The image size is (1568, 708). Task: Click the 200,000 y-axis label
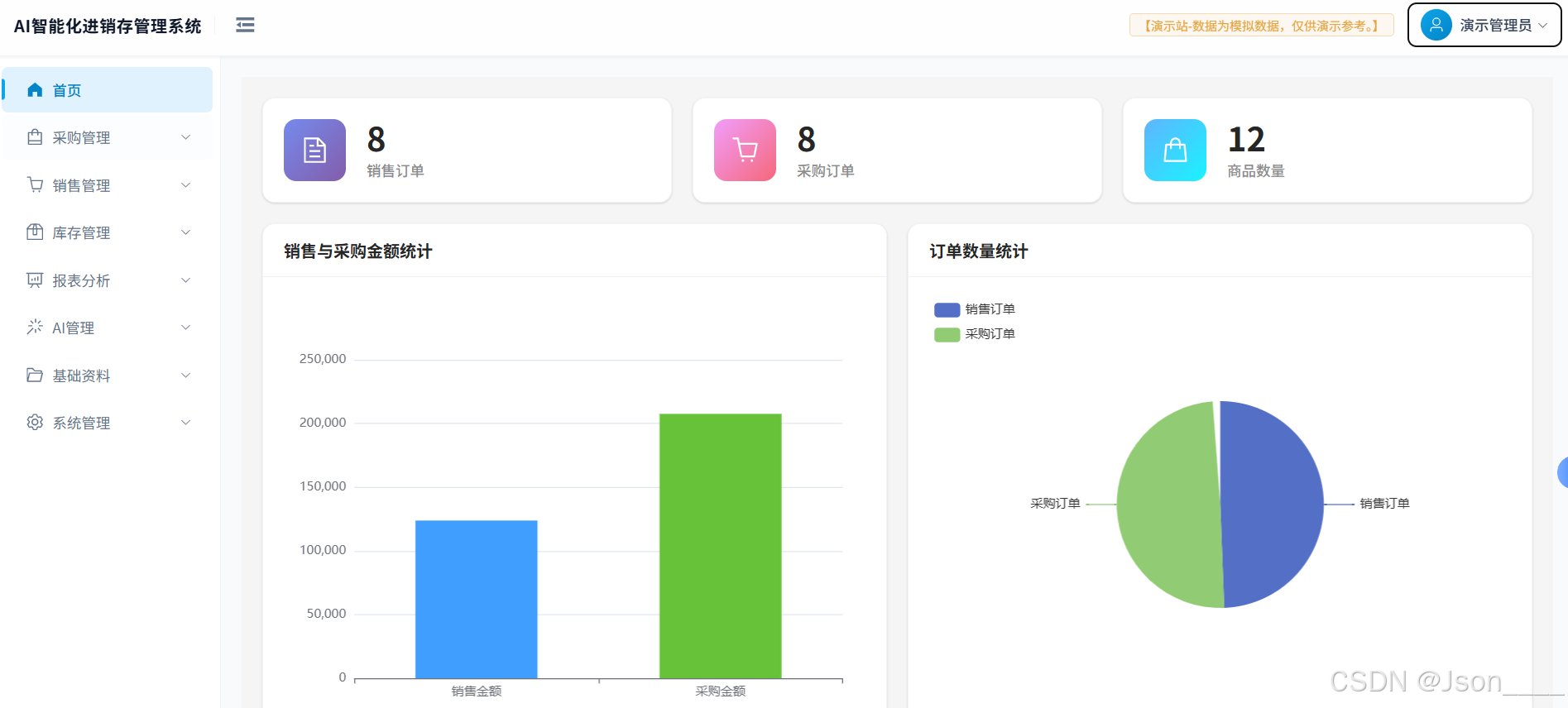[x=323, y=423]
